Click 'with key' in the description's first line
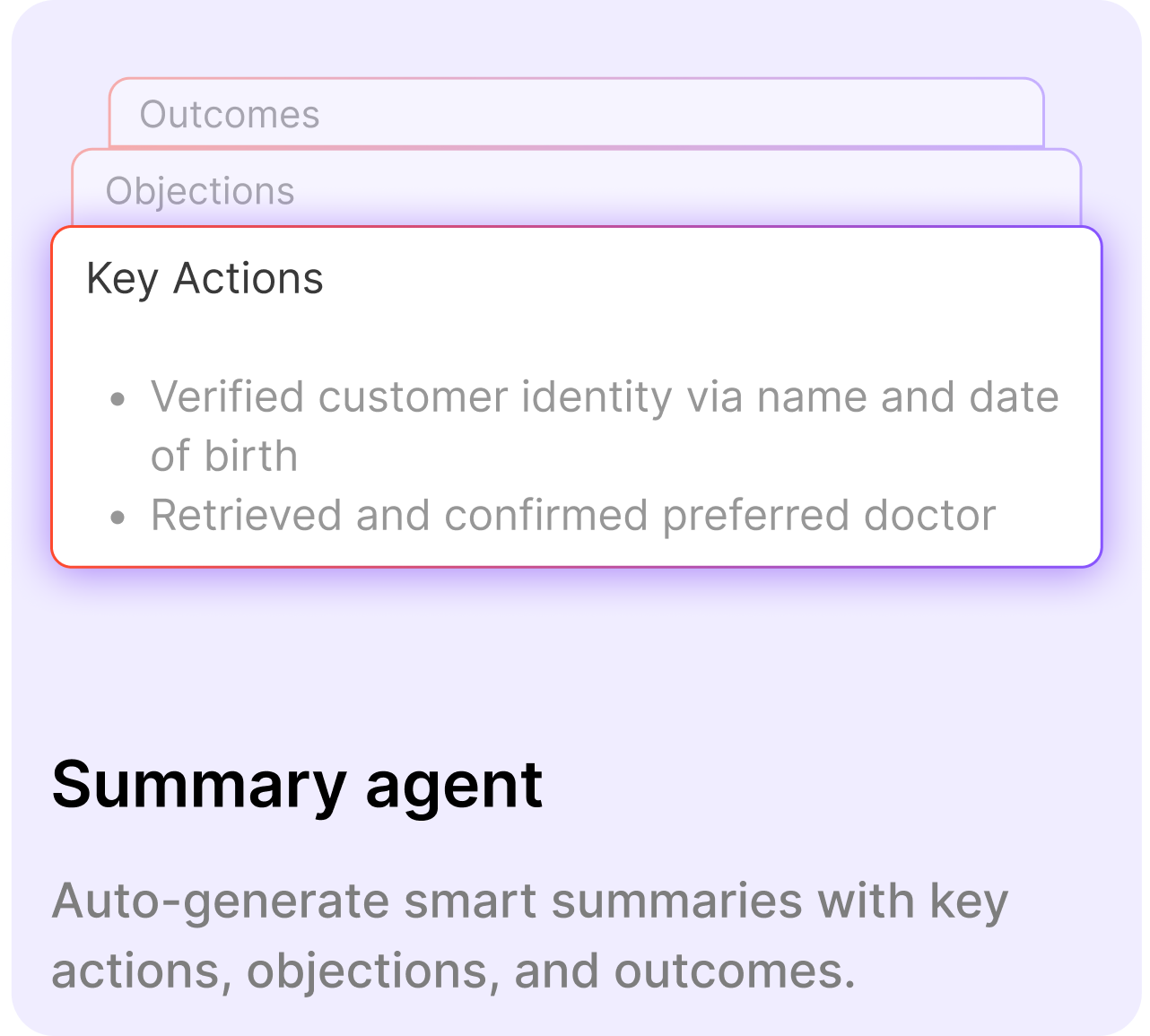This screenshot has height=1036, width=1150. pyautogui.click(x=913, y=902)
